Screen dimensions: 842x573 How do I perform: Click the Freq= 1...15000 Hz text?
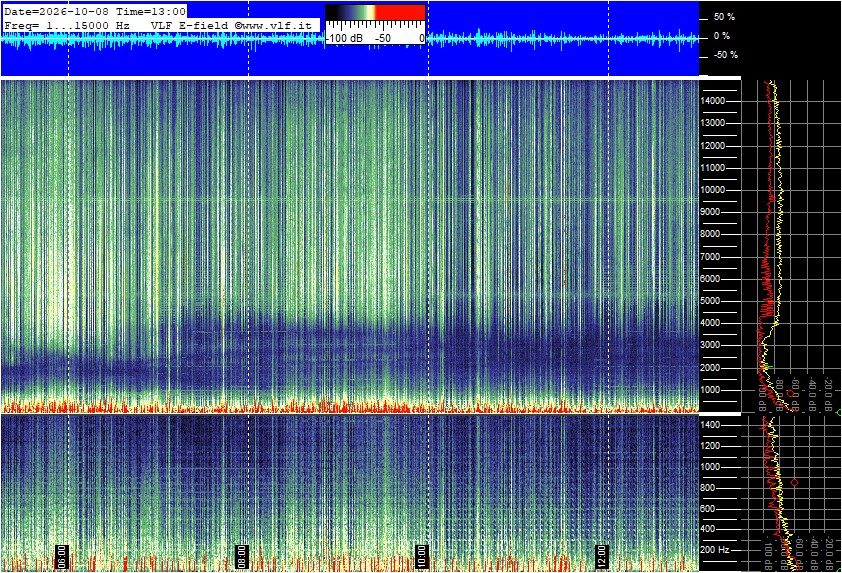pos(67,25)
